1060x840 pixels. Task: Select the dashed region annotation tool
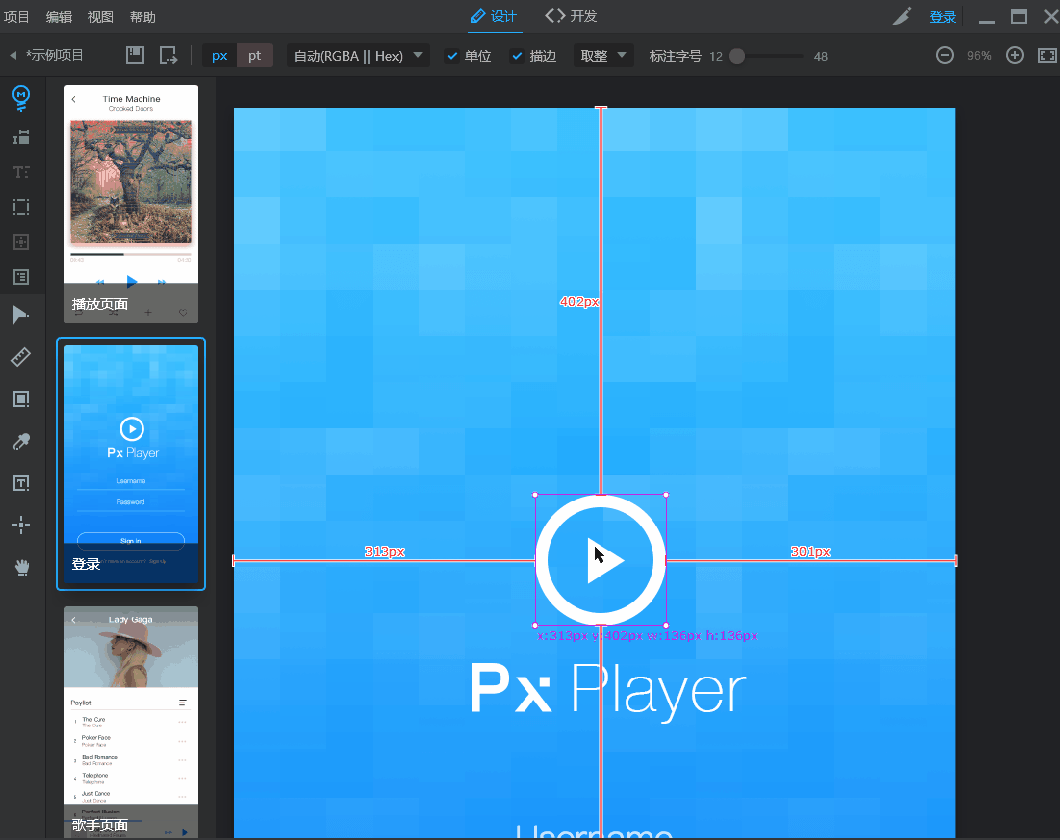[21, 207]
